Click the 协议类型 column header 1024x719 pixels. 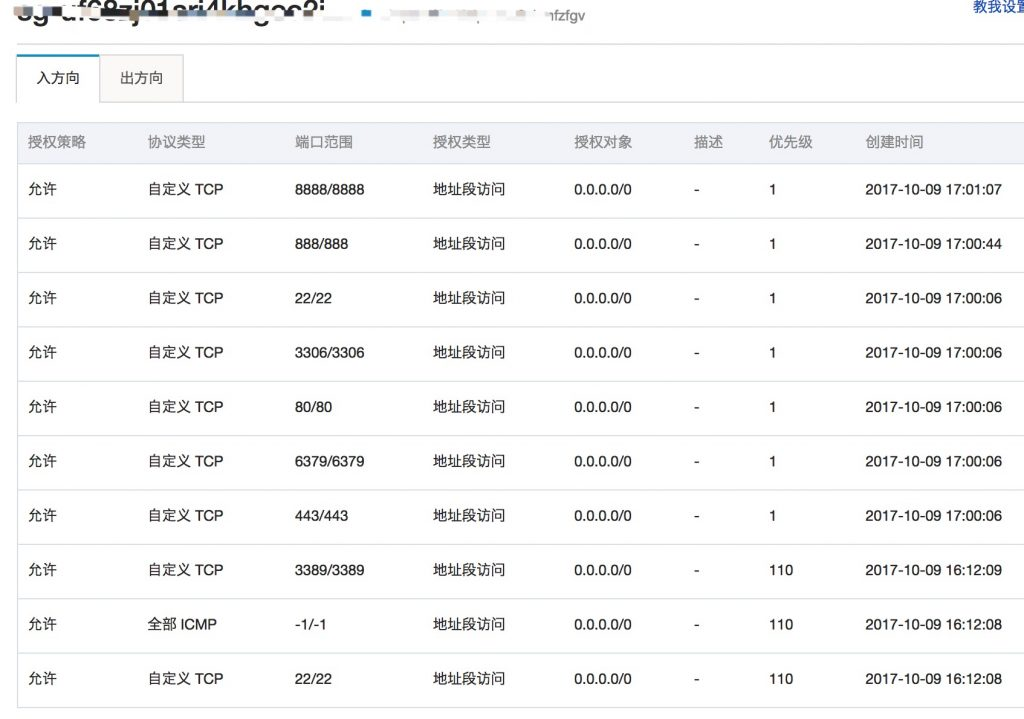pyautogui.click(x=176, y=142)
